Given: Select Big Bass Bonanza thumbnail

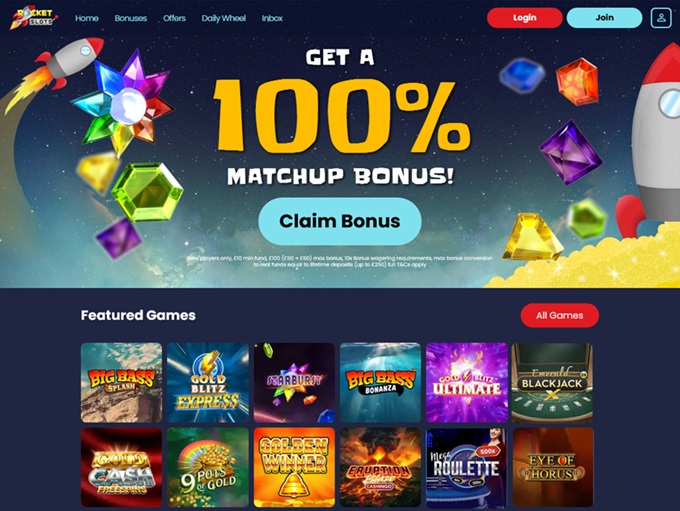Looking at the screenshot, I should coord(380,383).
